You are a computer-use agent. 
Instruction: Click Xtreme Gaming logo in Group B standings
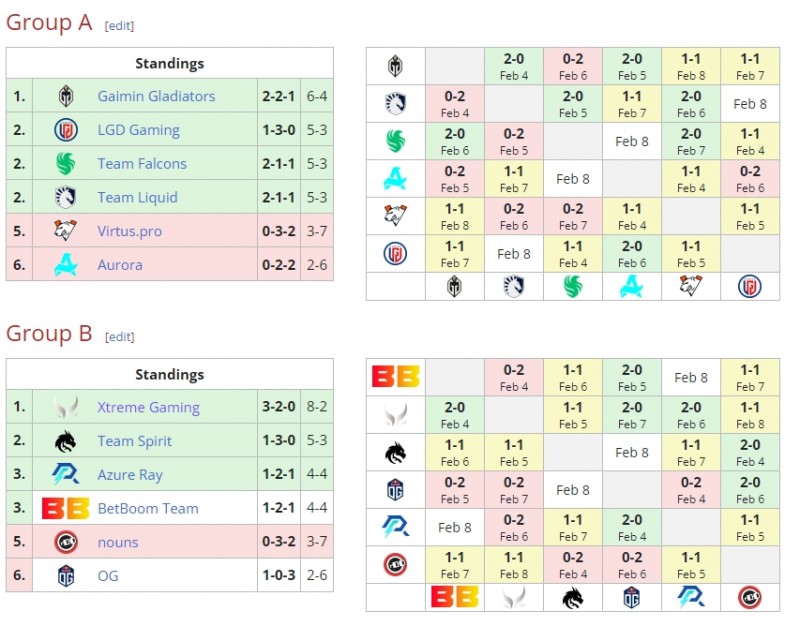pos(66,407)
